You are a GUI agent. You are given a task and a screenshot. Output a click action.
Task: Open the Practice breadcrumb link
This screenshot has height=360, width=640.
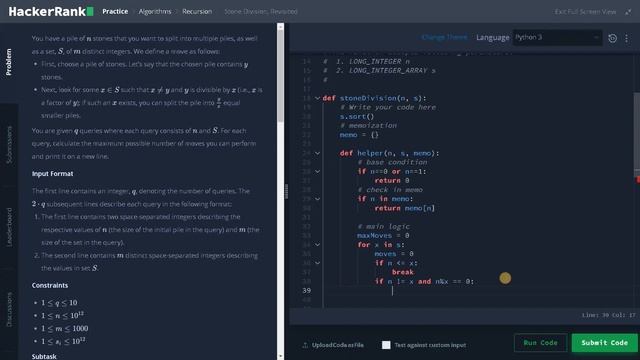pos(115,11)
